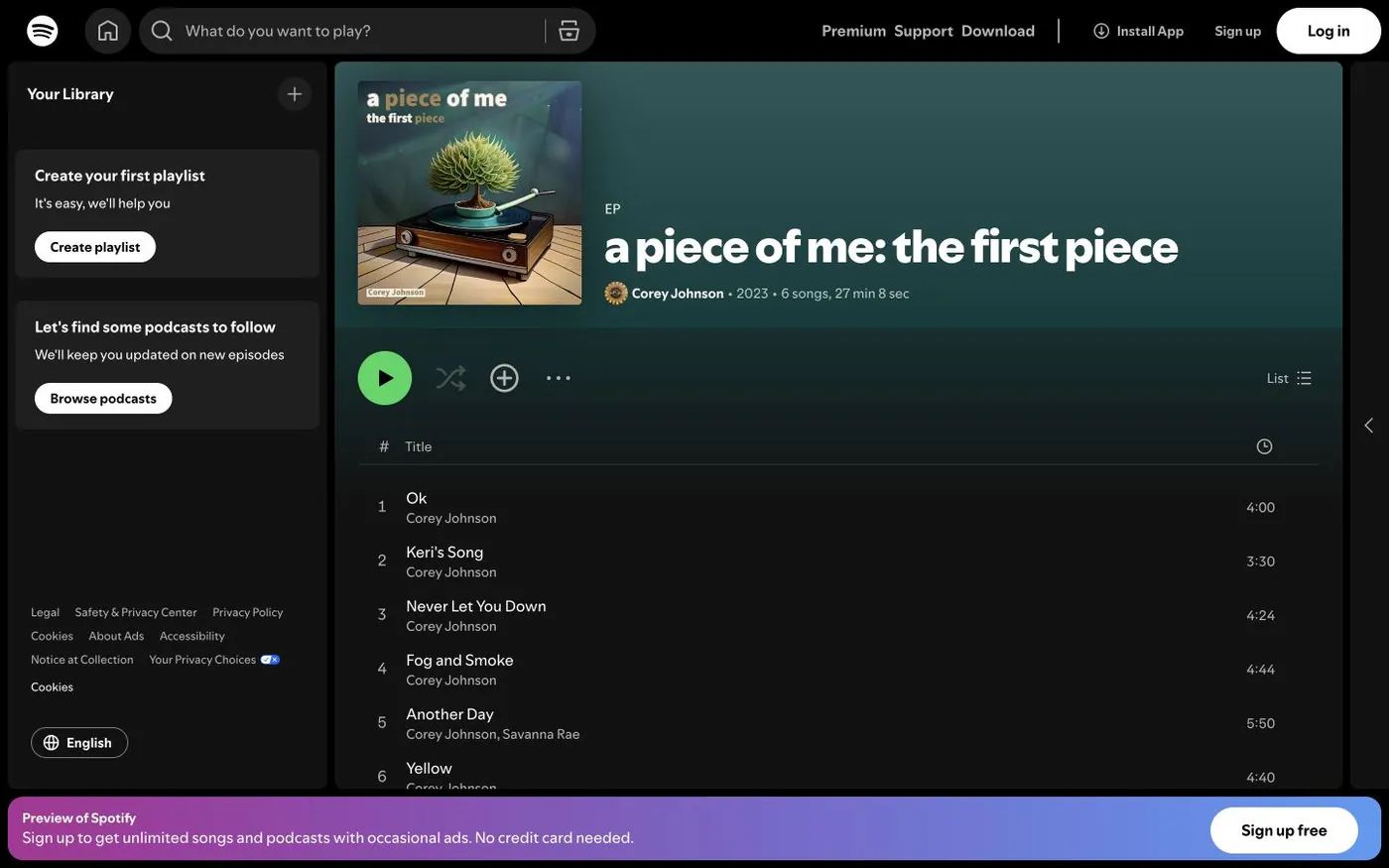Image resolution: width=1389 pixels, height=868 pixels.
Task: Click the duration clock column icon
Action: pos(1264,446)
